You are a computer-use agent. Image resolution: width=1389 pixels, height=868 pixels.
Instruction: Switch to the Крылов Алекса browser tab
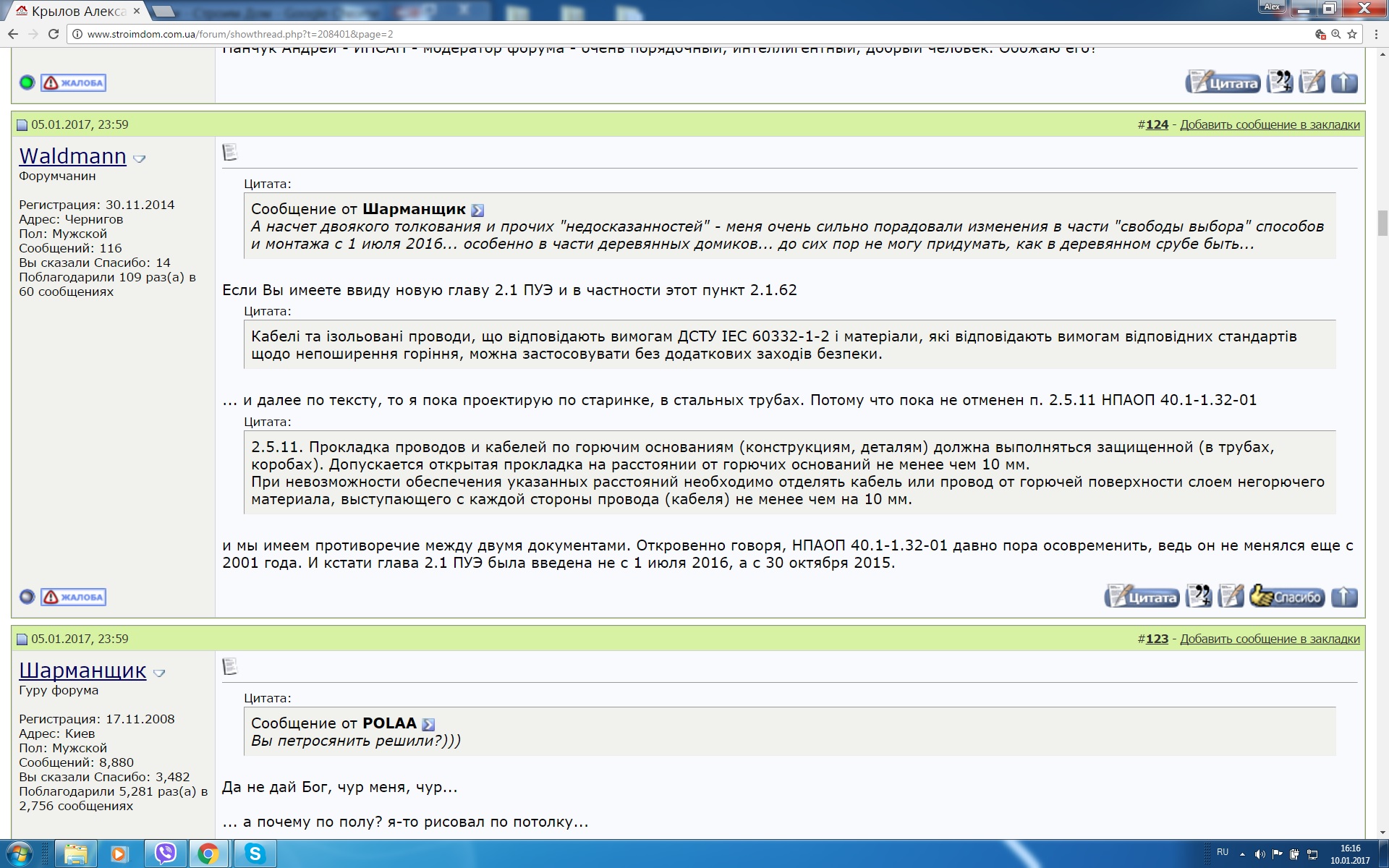tap(76, 11)
